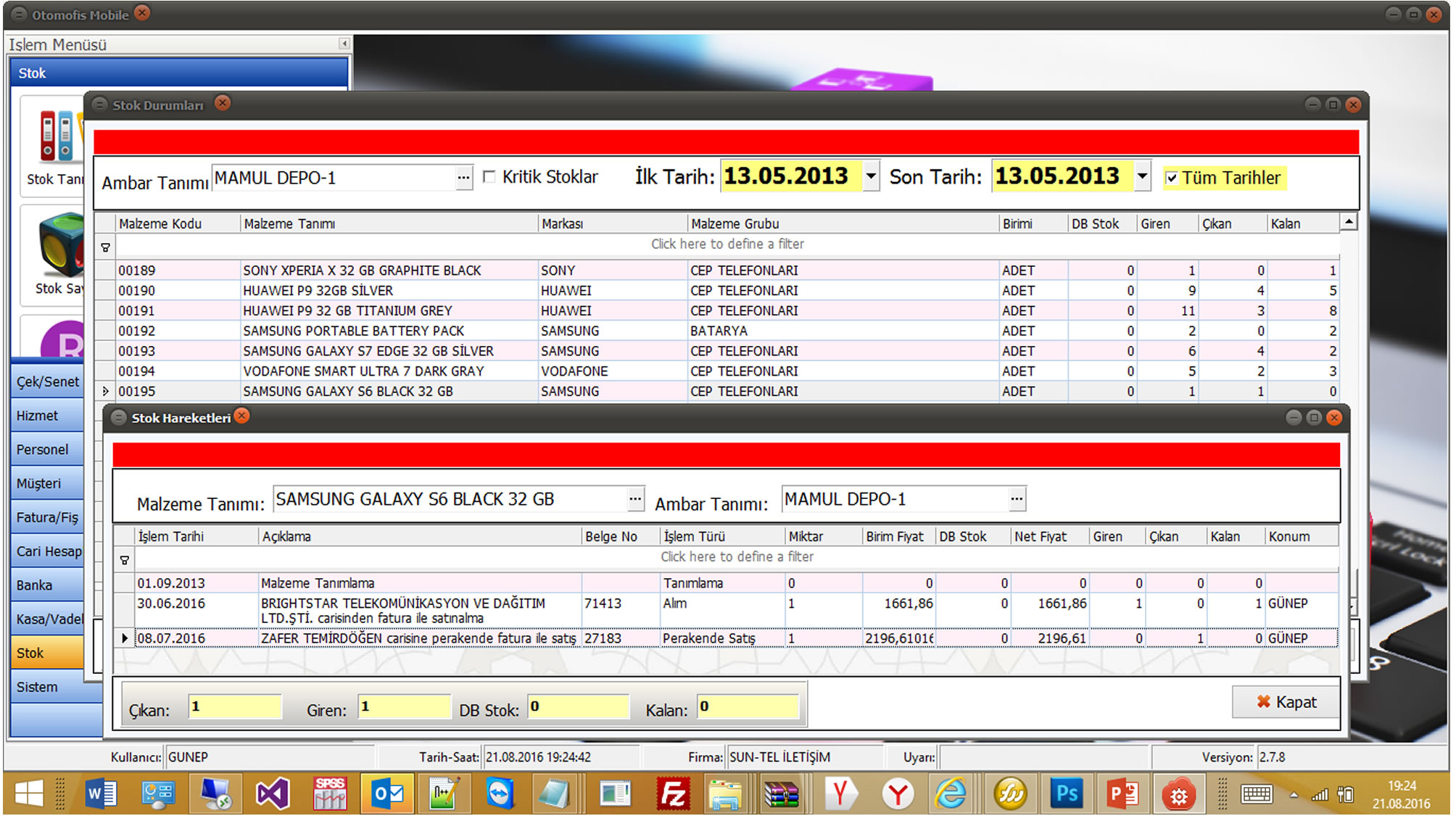
Task: Open Malzeme Tanımı lookup button in Stok Hareketleri
Action: tap(635, 499)
